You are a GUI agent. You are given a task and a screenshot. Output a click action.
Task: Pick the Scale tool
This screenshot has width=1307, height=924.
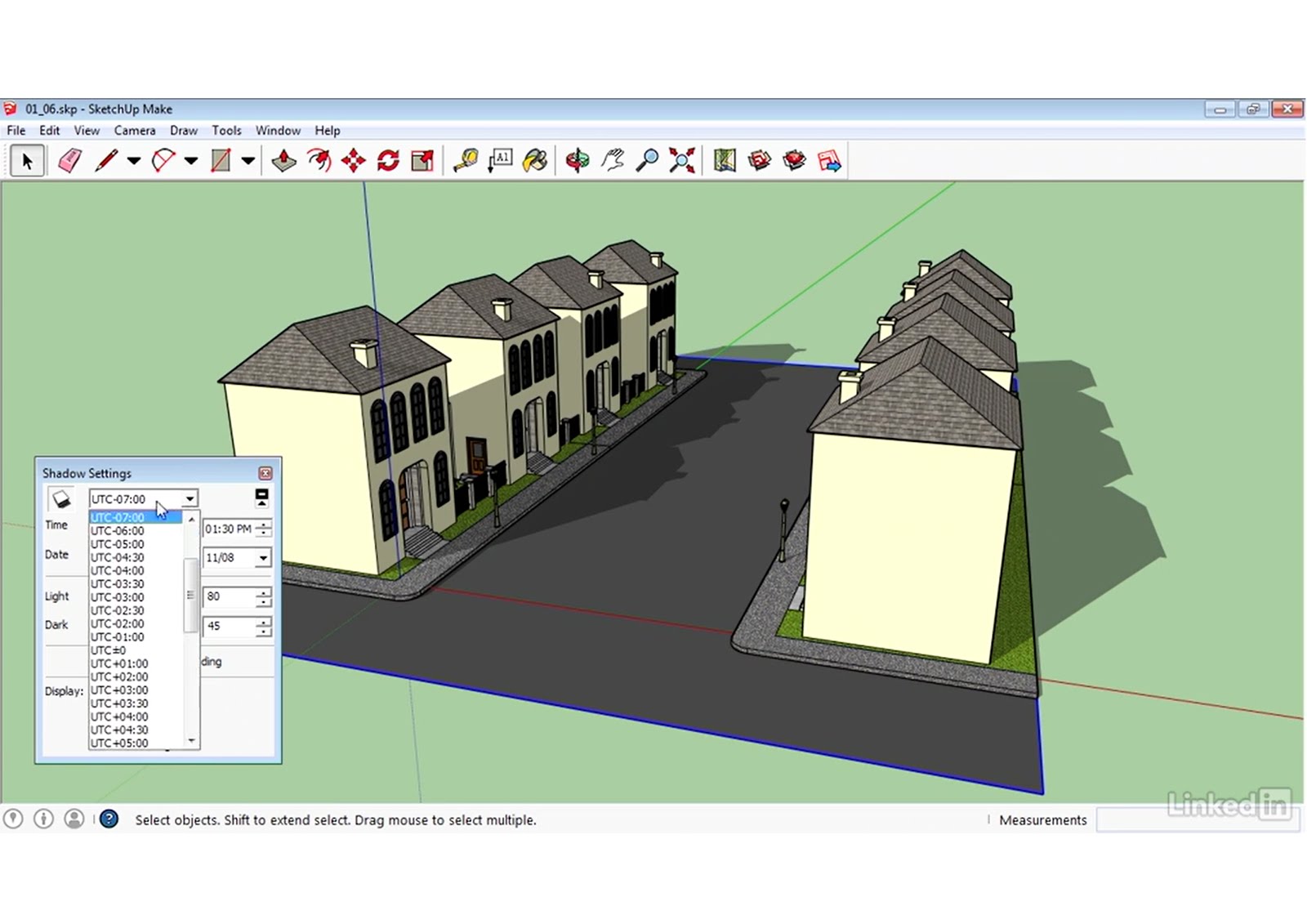pos(422,161)
